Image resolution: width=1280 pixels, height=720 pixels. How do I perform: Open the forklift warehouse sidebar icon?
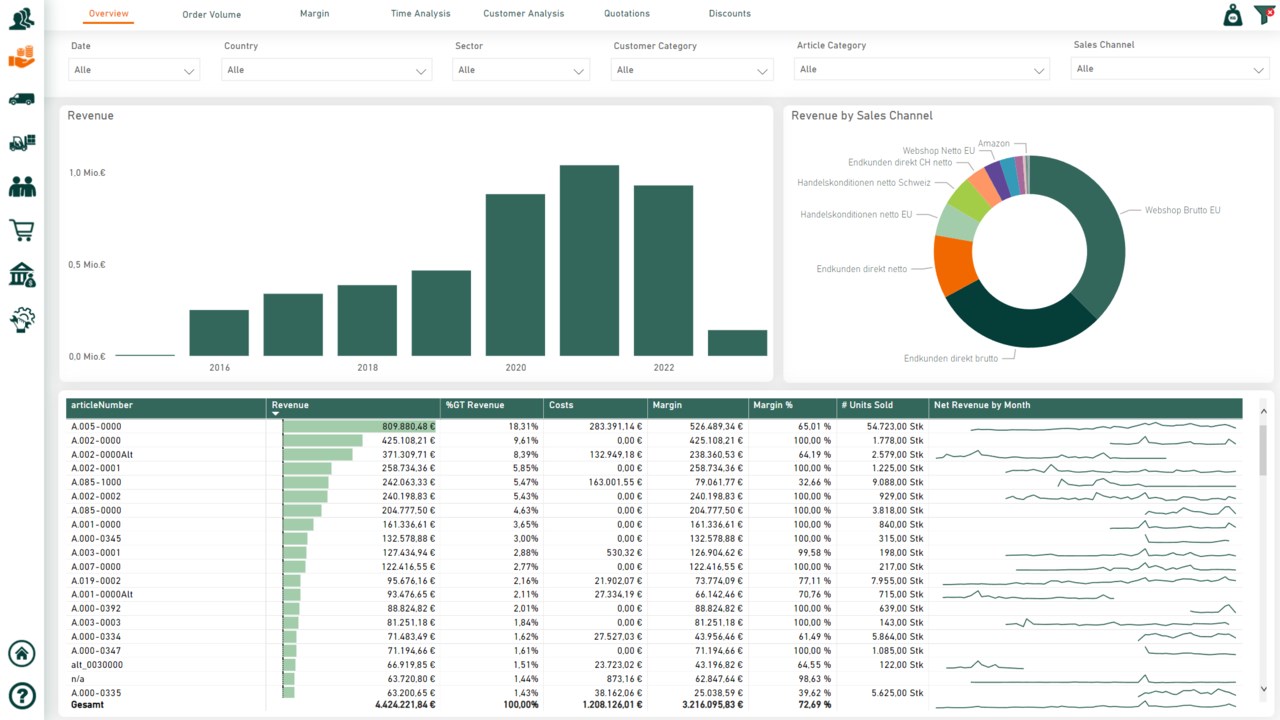(x=21, y=143)
